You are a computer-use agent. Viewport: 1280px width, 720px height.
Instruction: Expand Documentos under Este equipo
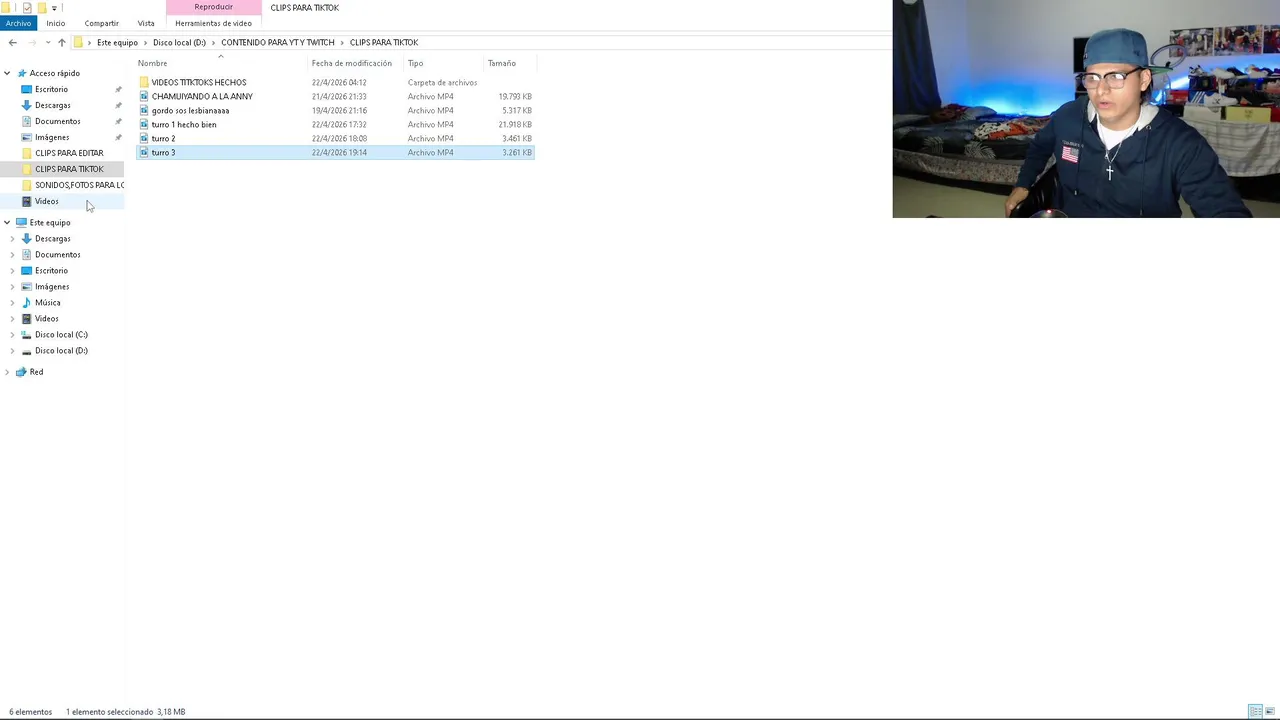(x=12, y=254)
